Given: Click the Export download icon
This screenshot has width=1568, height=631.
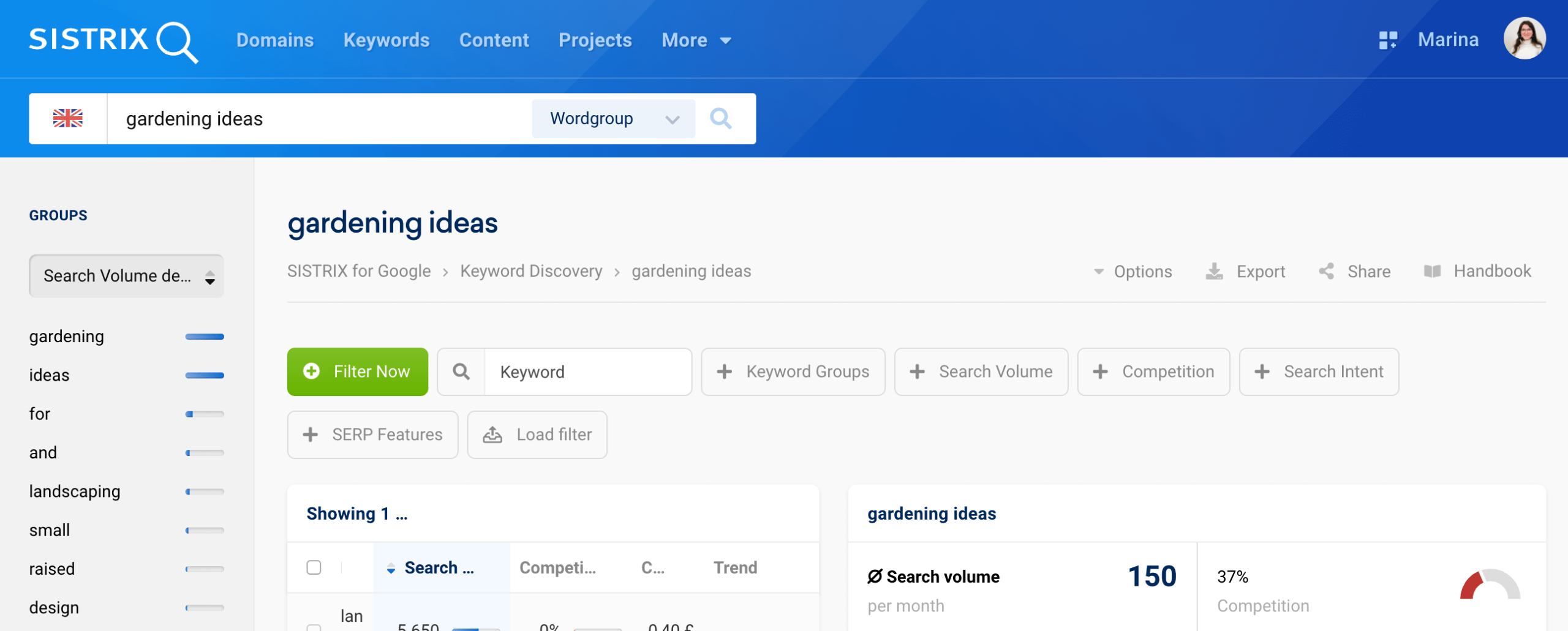Looking at the screenshot, I should coord(1214,271).
